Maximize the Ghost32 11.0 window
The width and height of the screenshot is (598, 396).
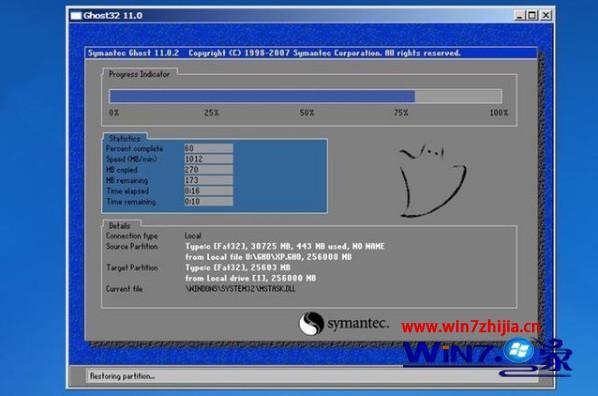[x=532, y=15]
